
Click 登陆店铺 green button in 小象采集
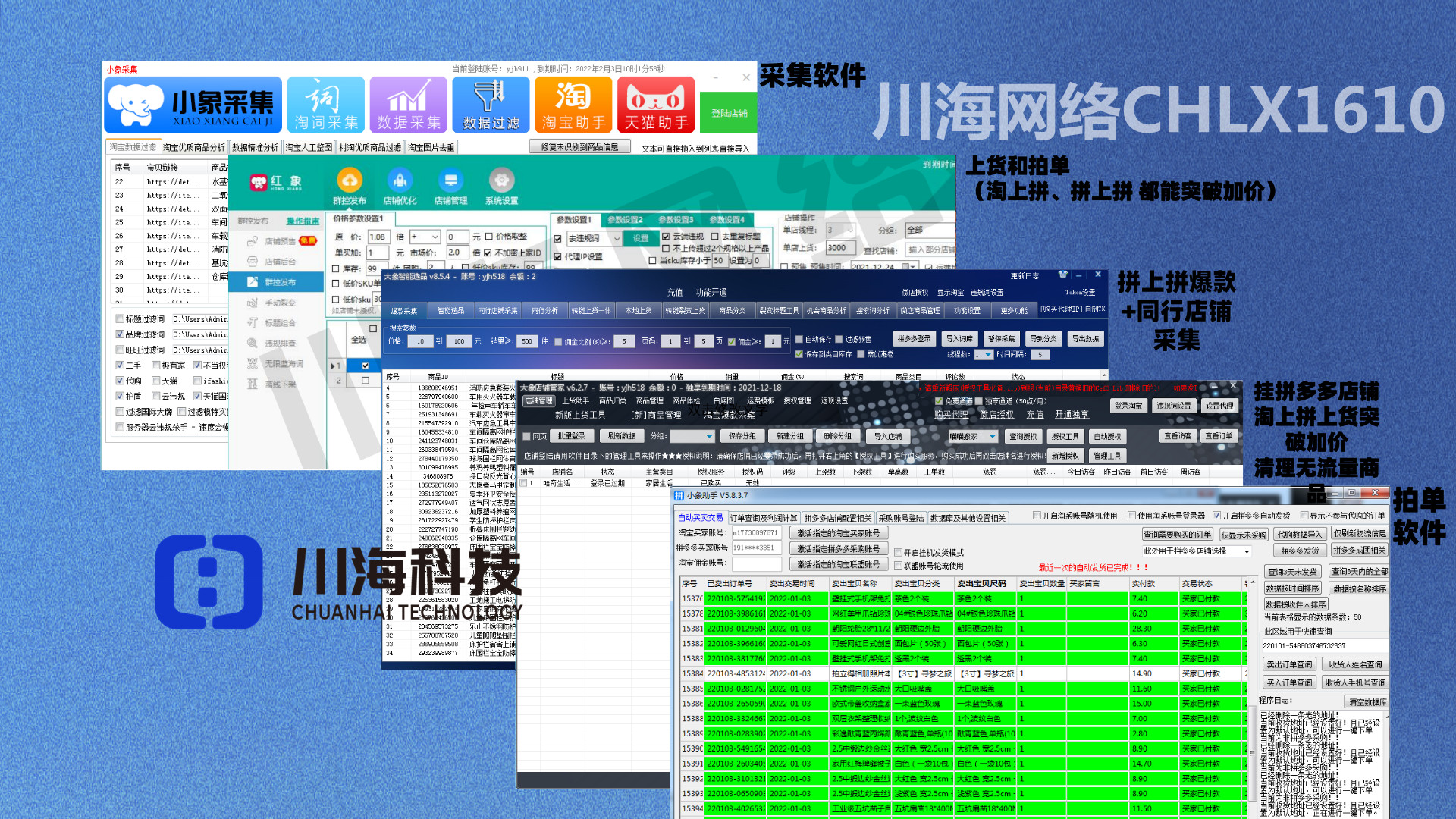click(729, 113)
